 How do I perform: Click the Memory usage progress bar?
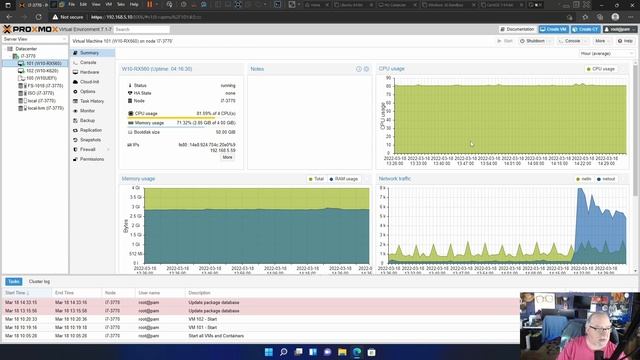click(181, 127)
